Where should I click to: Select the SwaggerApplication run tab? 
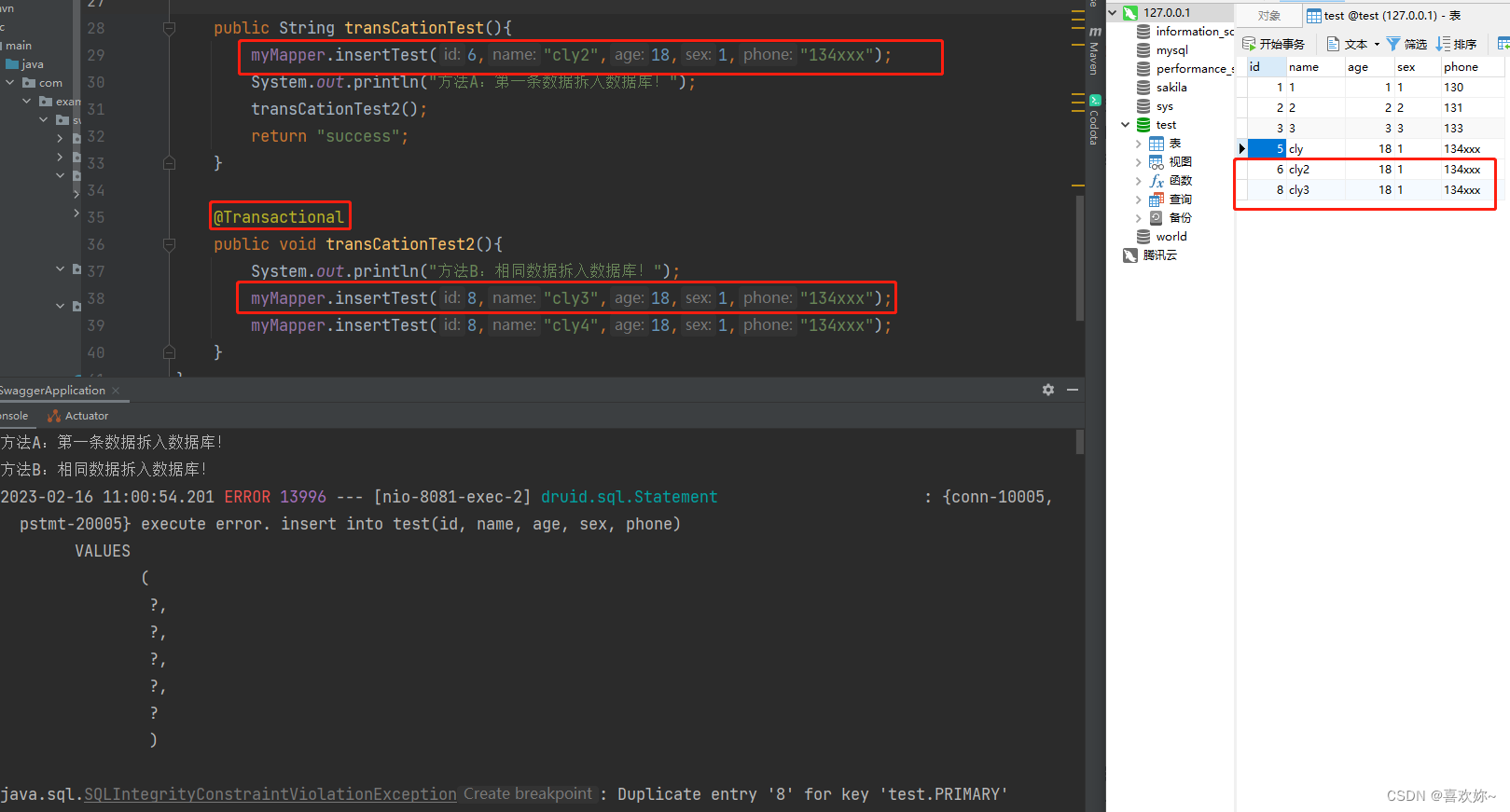pos(52,391)
